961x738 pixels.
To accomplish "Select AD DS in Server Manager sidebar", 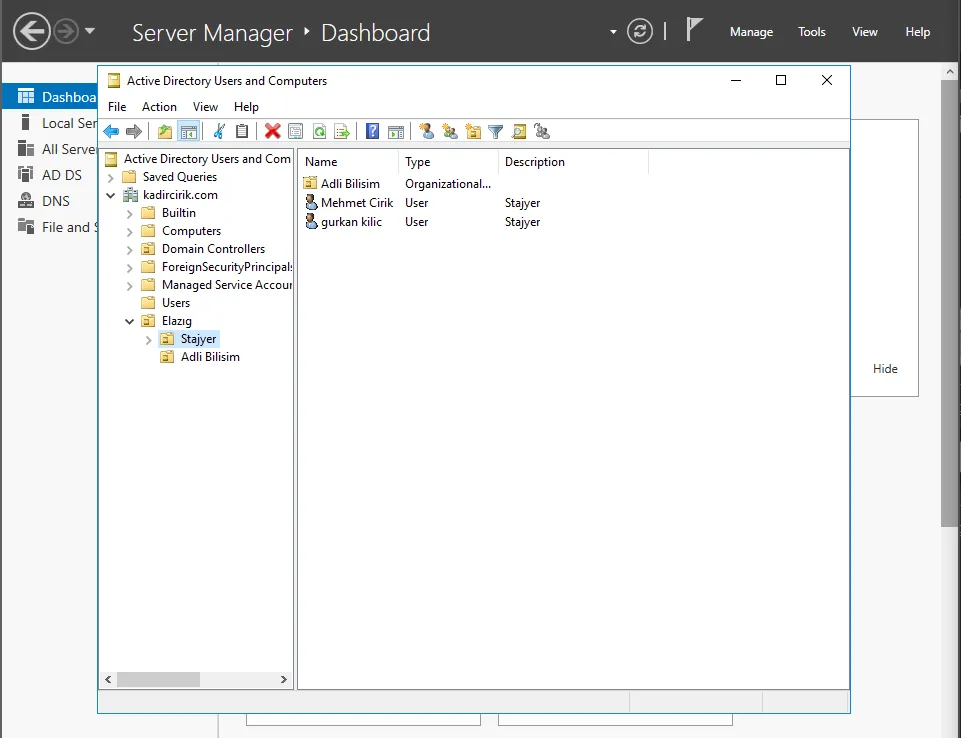I will coord(50,175).
